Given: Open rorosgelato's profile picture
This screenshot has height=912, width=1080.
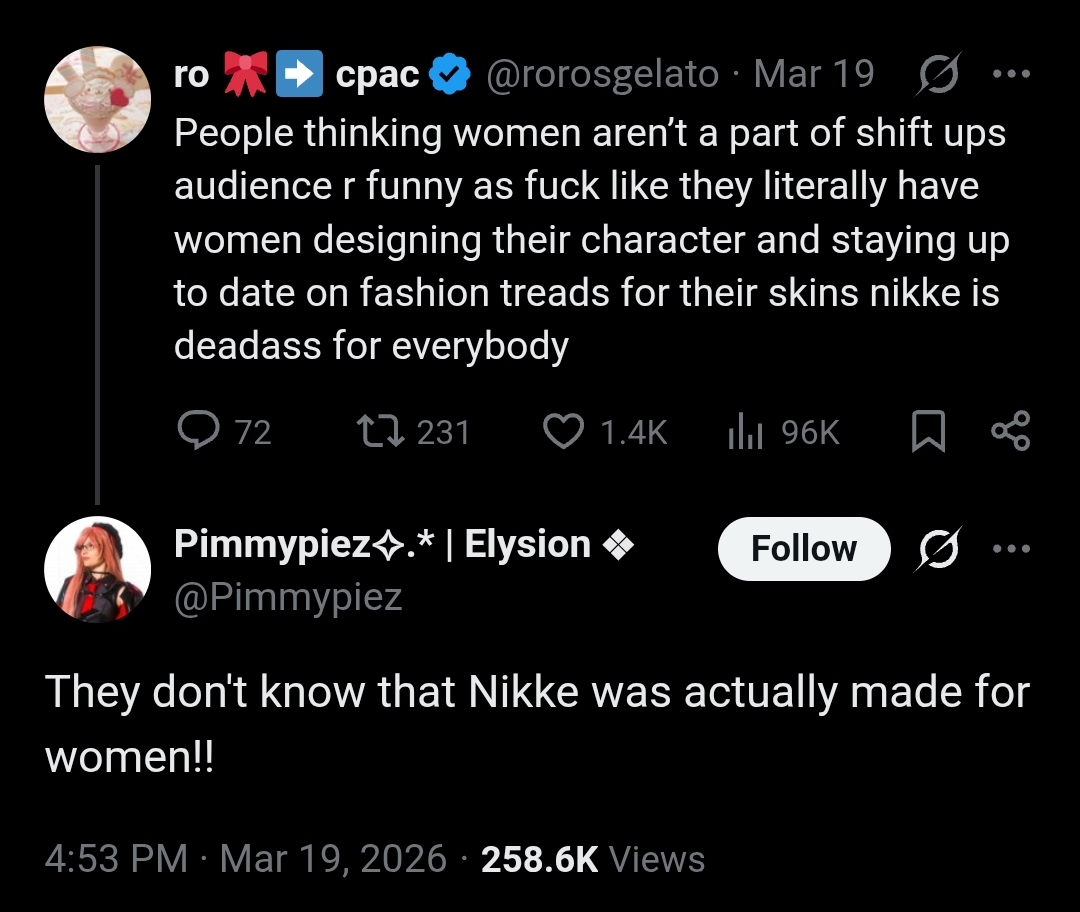Looking at the screenshot, I should coord(98,100).
